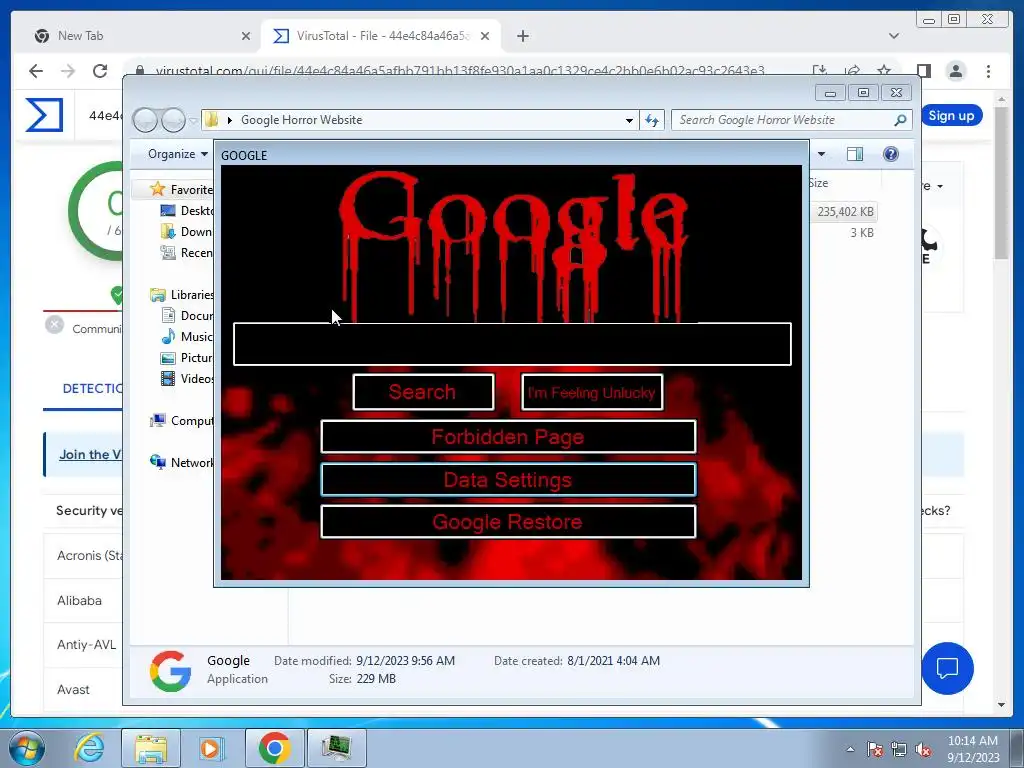The image size is (1024, 768).
Task: Select Favorites in Explorer navigation pane
Action: (x=181, y=189)
